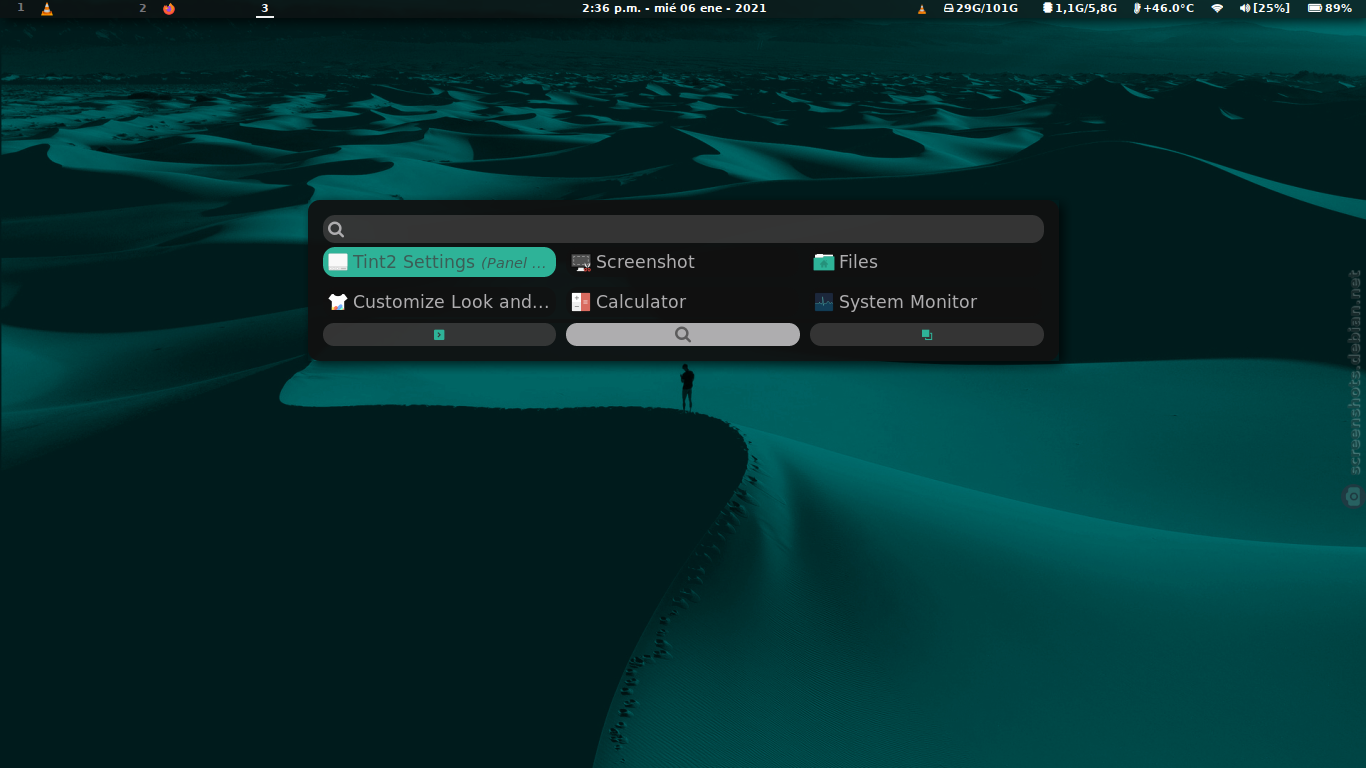Screen dimensions: 1366x768
Task: Click the volume [25%] indicator
Action: coord(1265,8)
